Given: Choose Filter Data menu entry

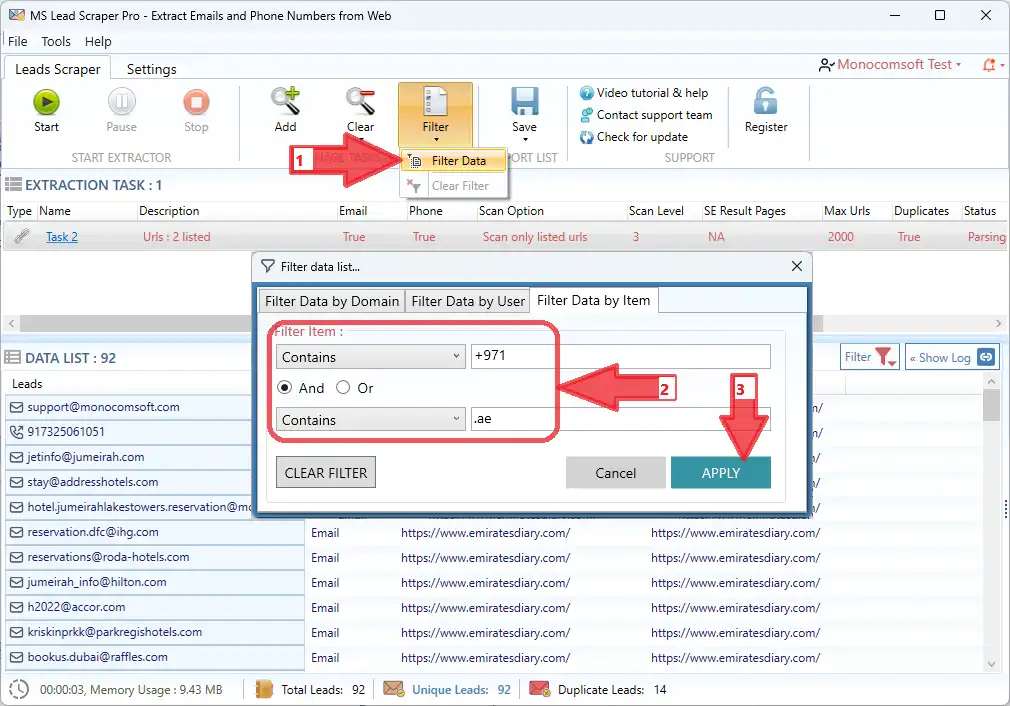Looking at the screenshot, I should click(453, 160).
